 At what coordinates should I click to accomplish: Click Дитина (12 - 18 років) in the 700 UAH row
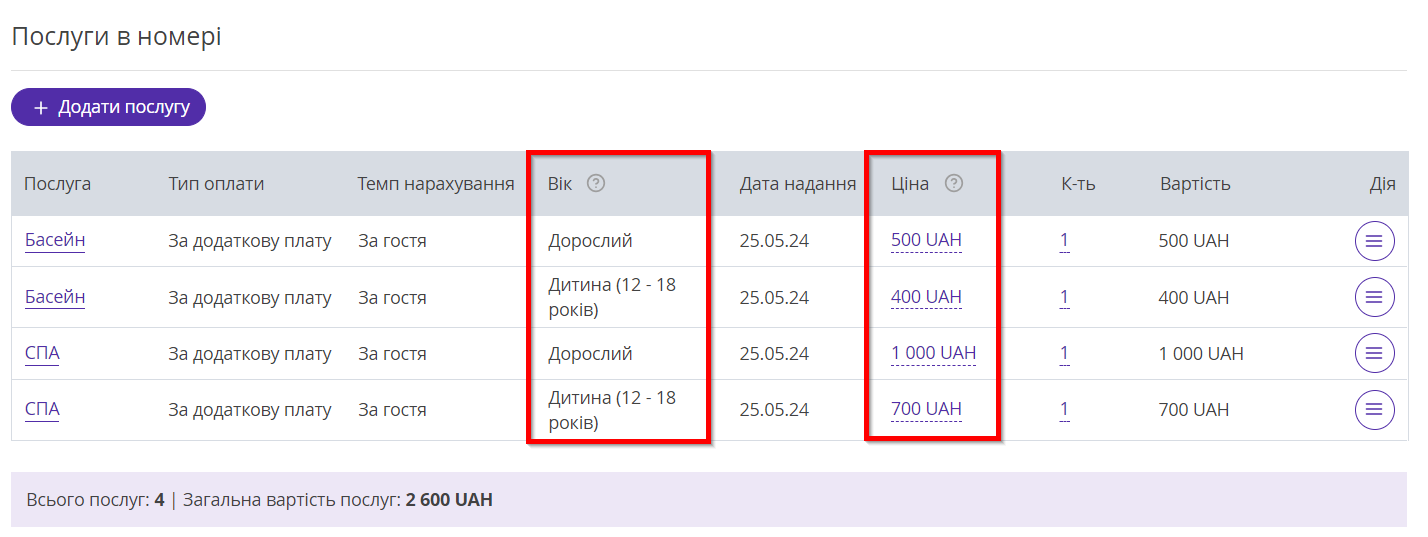[612, 409]
